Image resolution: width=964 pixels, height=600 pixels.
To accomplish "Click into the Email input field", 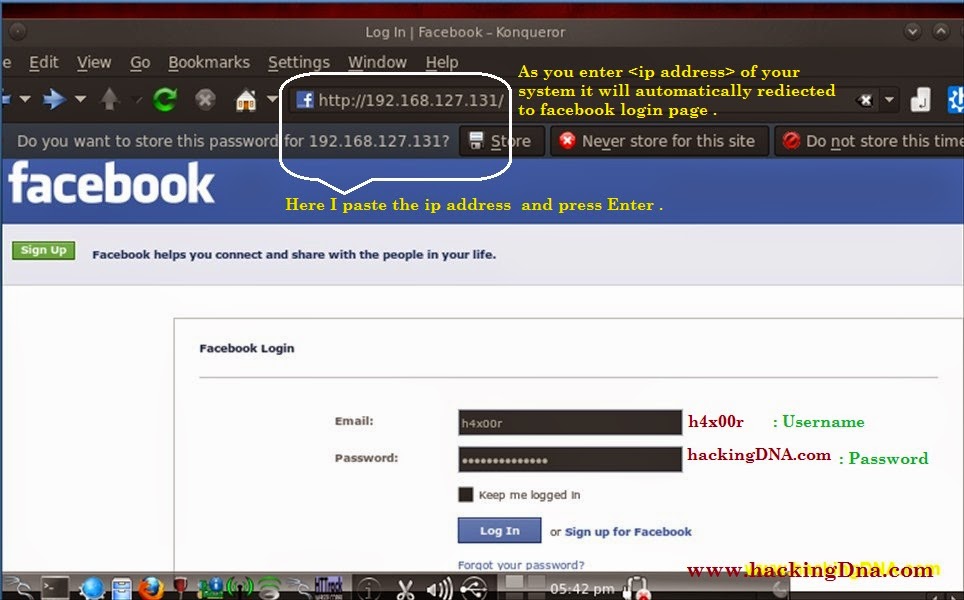I will coord(570,423).
